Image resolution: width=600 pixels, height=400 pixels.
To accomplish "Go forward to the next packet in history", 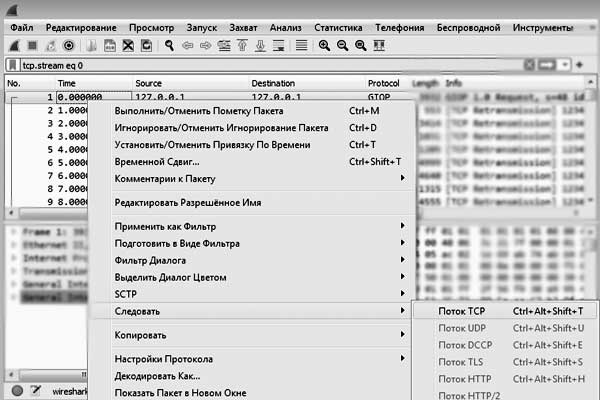I will pos(206,46).
